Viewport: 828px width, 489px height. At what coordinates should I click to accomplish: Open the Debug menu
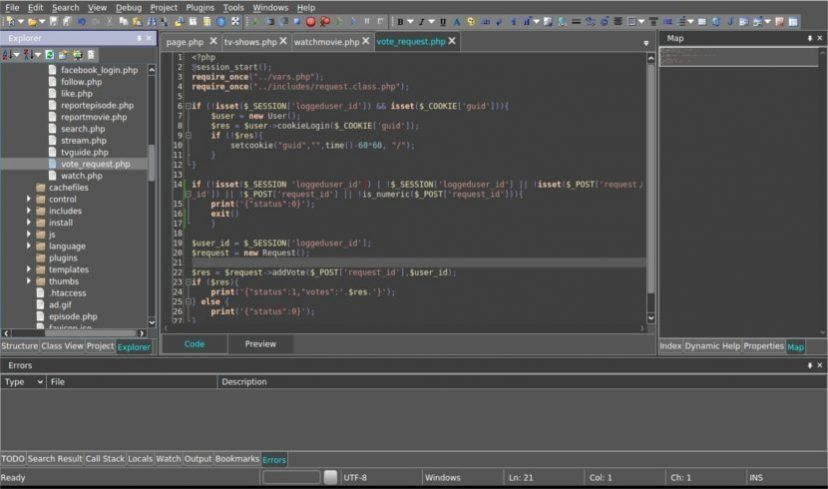point(128,7)
